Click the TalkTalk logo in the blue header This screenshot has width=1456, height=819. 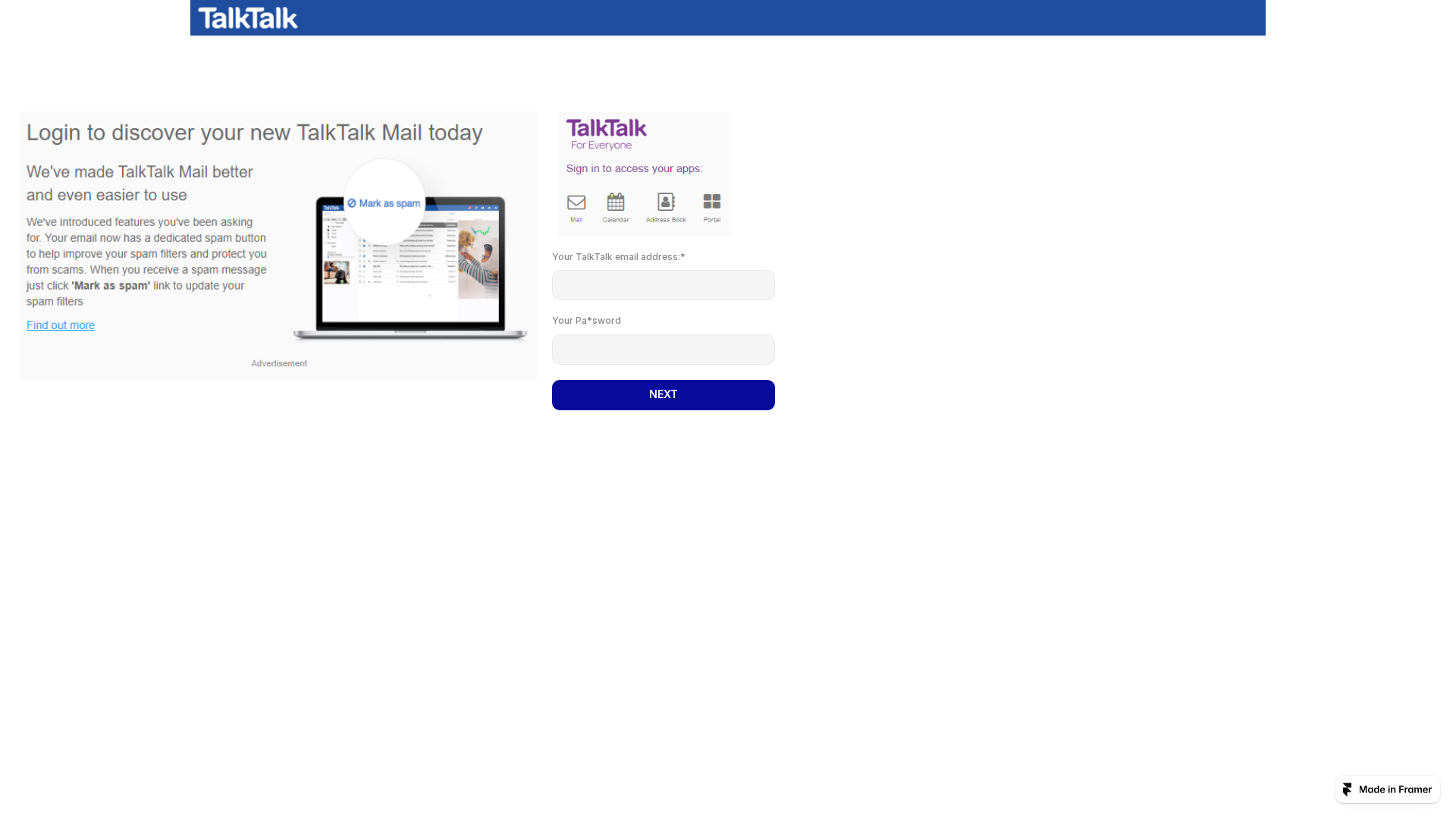pos(247,17)
